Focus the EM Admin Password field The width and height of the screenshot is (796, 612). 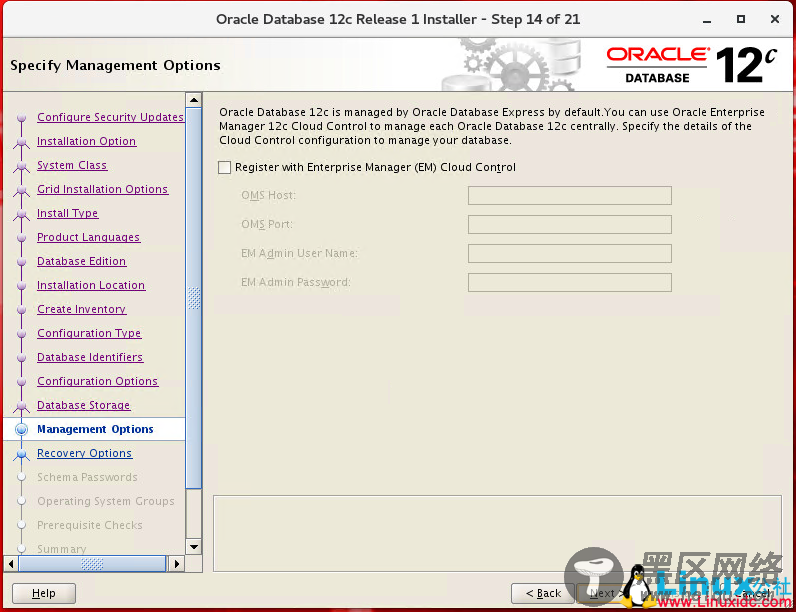[x=570, y=282]
